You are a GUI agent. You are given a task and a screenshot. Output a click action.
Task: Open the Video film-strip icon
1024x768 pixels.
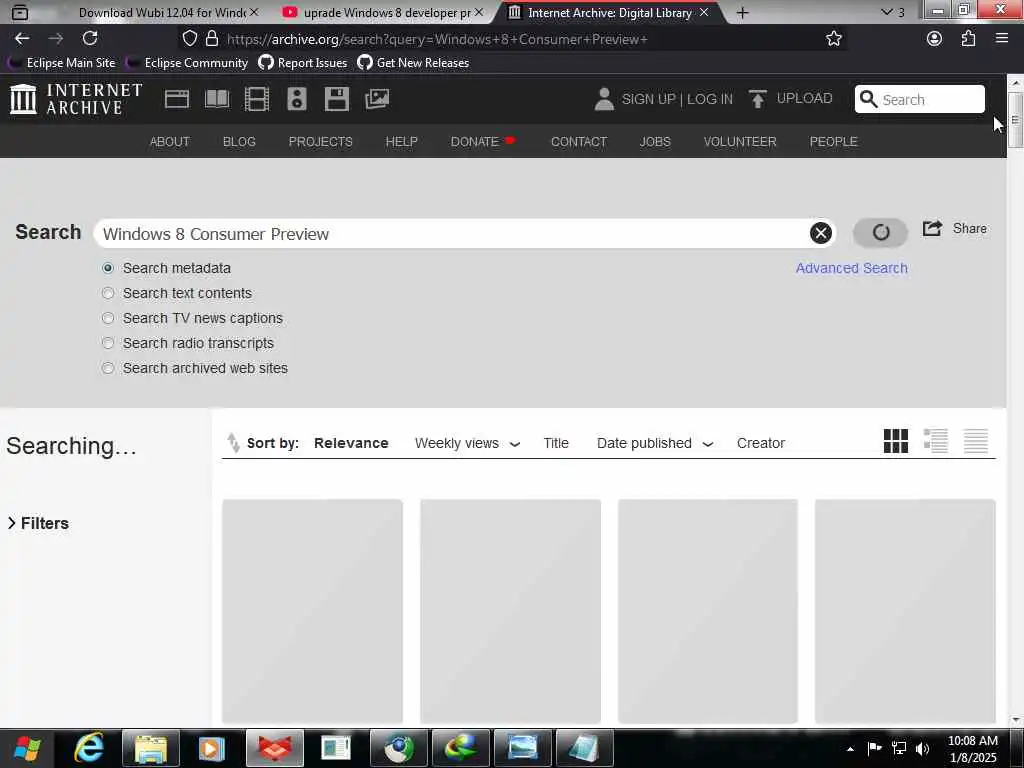(257, 99)
